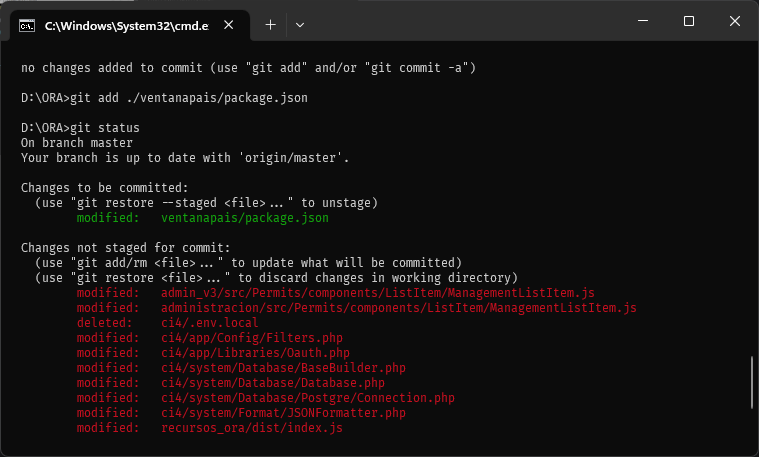
Task: Click the recursos_ora/dist/index.js modified entry
Action: (210, 428)
